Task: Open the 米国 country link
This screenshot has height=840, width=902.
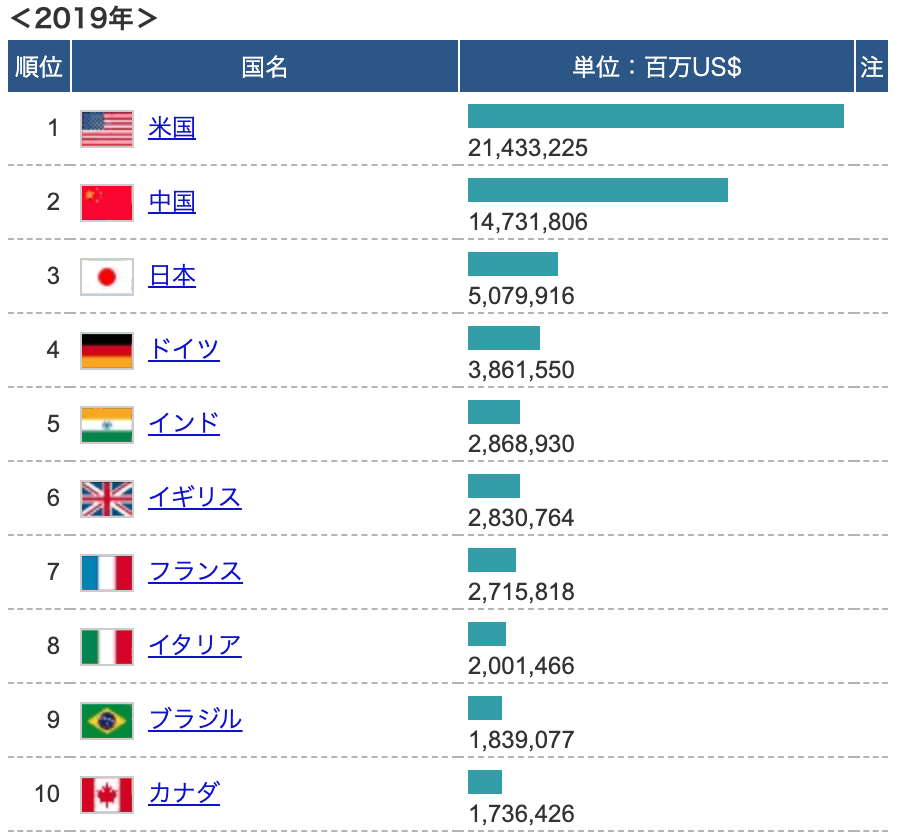Action: pos(172,128)
